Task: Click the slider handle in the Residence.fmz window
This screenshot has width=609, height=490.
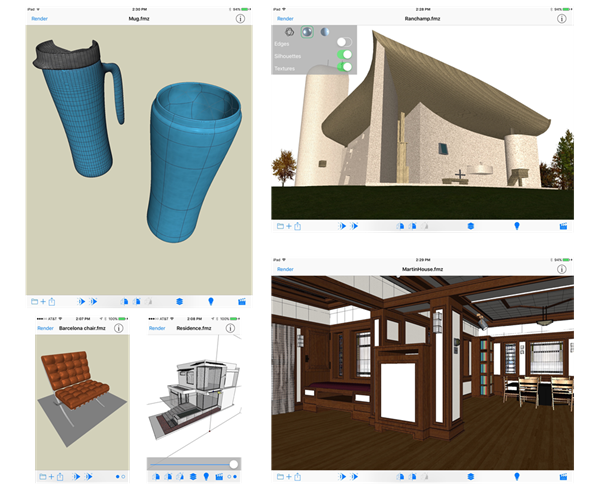Action: 234,464
